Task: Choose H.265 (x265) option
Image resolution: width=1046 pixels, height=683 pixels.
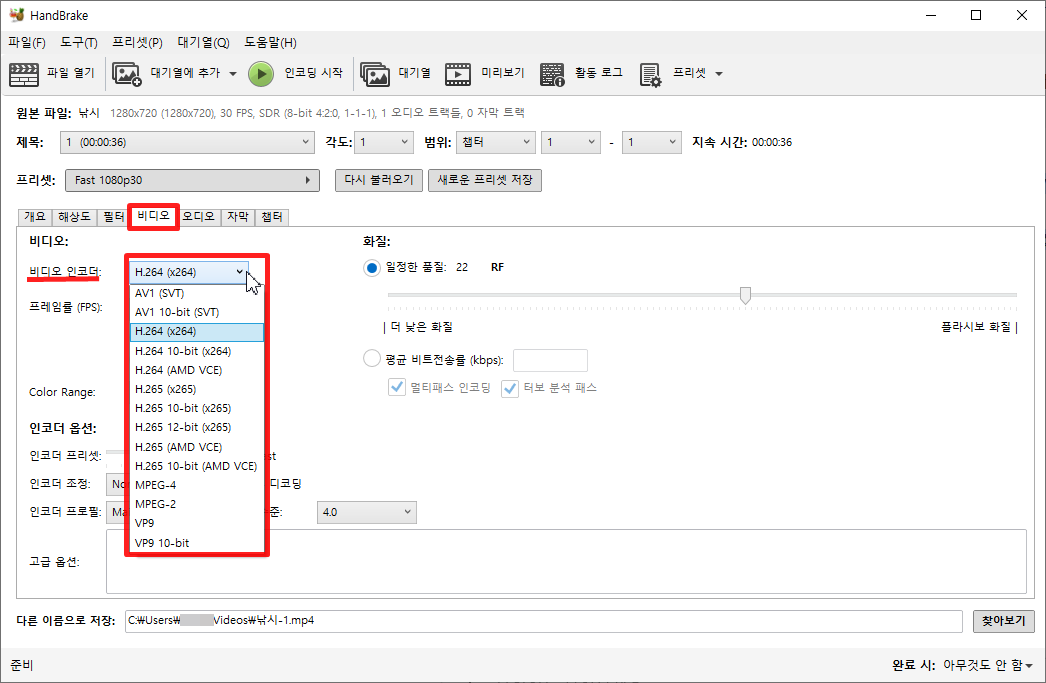Action: coord(197,389)
